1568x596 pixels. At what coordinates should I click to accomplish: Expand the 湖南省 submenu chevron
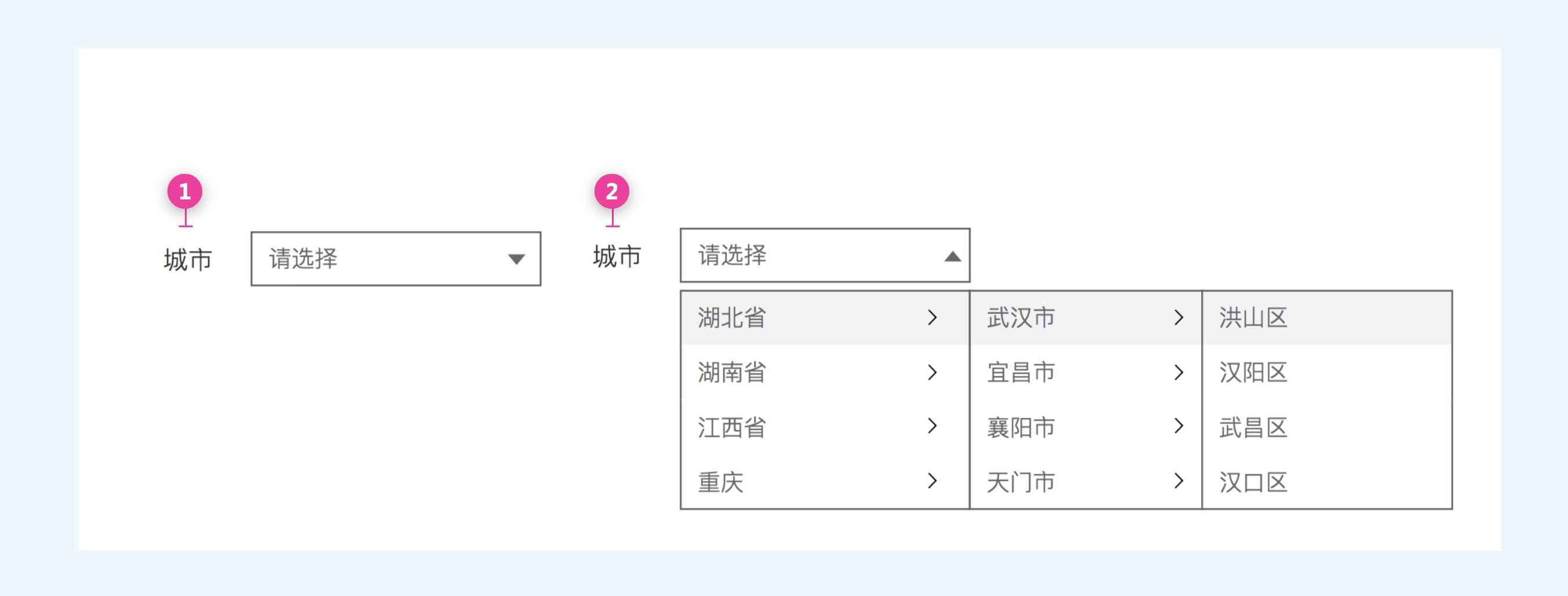click(x=932, y=372)
